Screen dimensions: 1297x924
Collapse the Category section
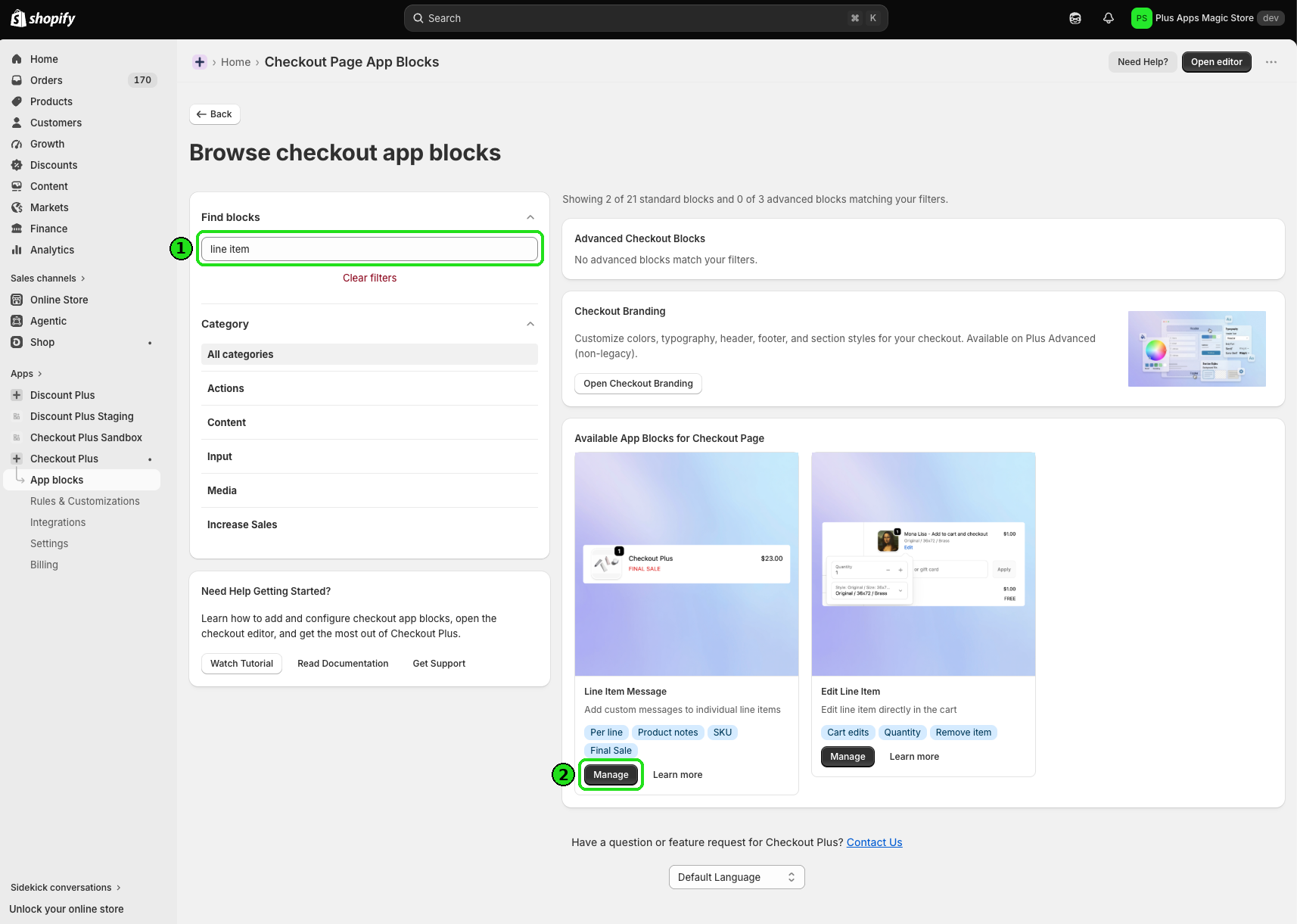tap(530, 324)
